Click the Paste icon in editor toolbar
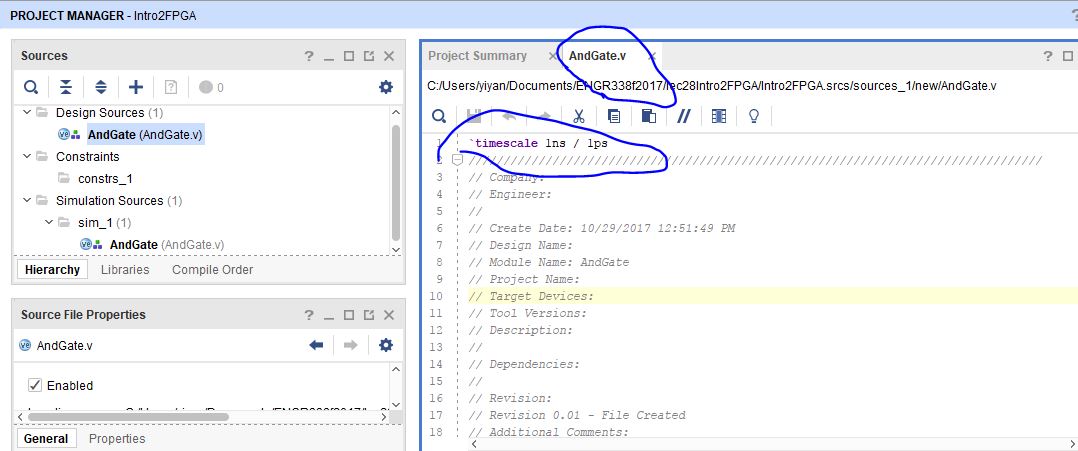 click(x=648, y=116)
